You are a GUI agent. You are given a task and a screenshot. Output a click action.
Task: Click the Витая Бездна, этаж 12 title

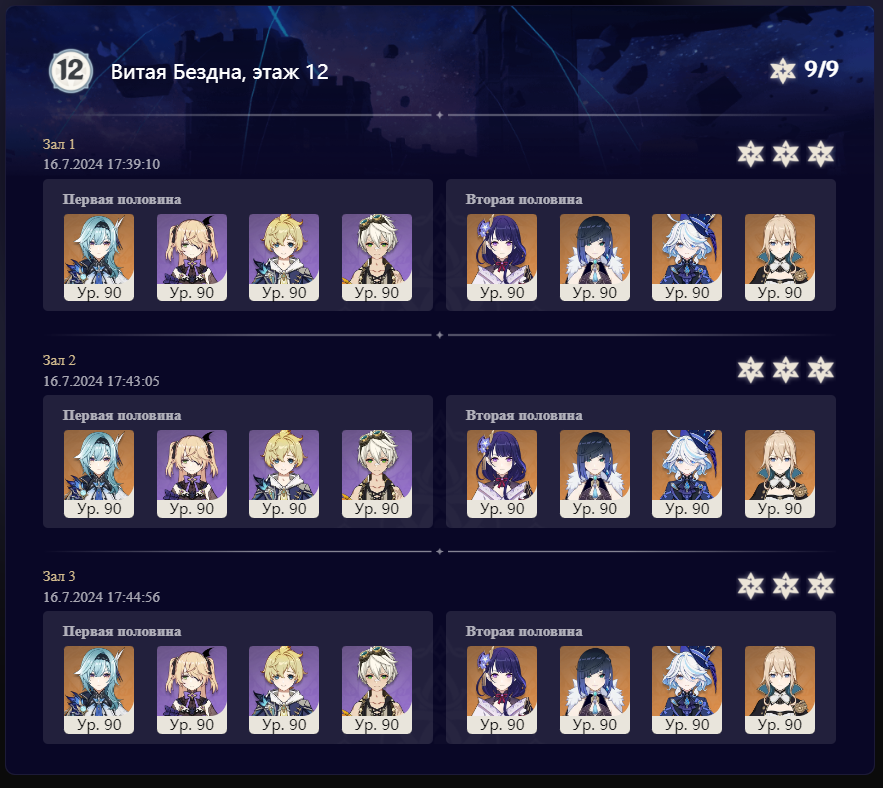point(220,72)
